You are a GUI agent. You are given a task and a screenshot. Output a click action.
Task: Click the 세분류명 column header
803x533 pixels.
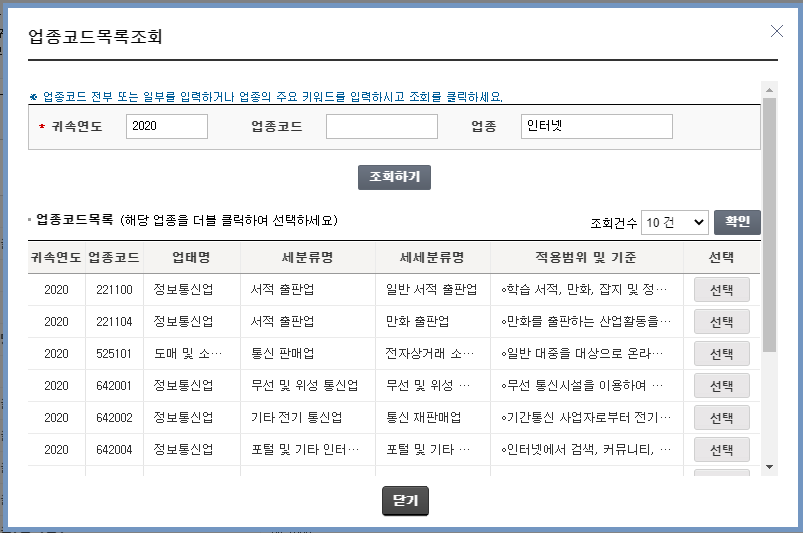pyautogui.click(x=307, y=257)
